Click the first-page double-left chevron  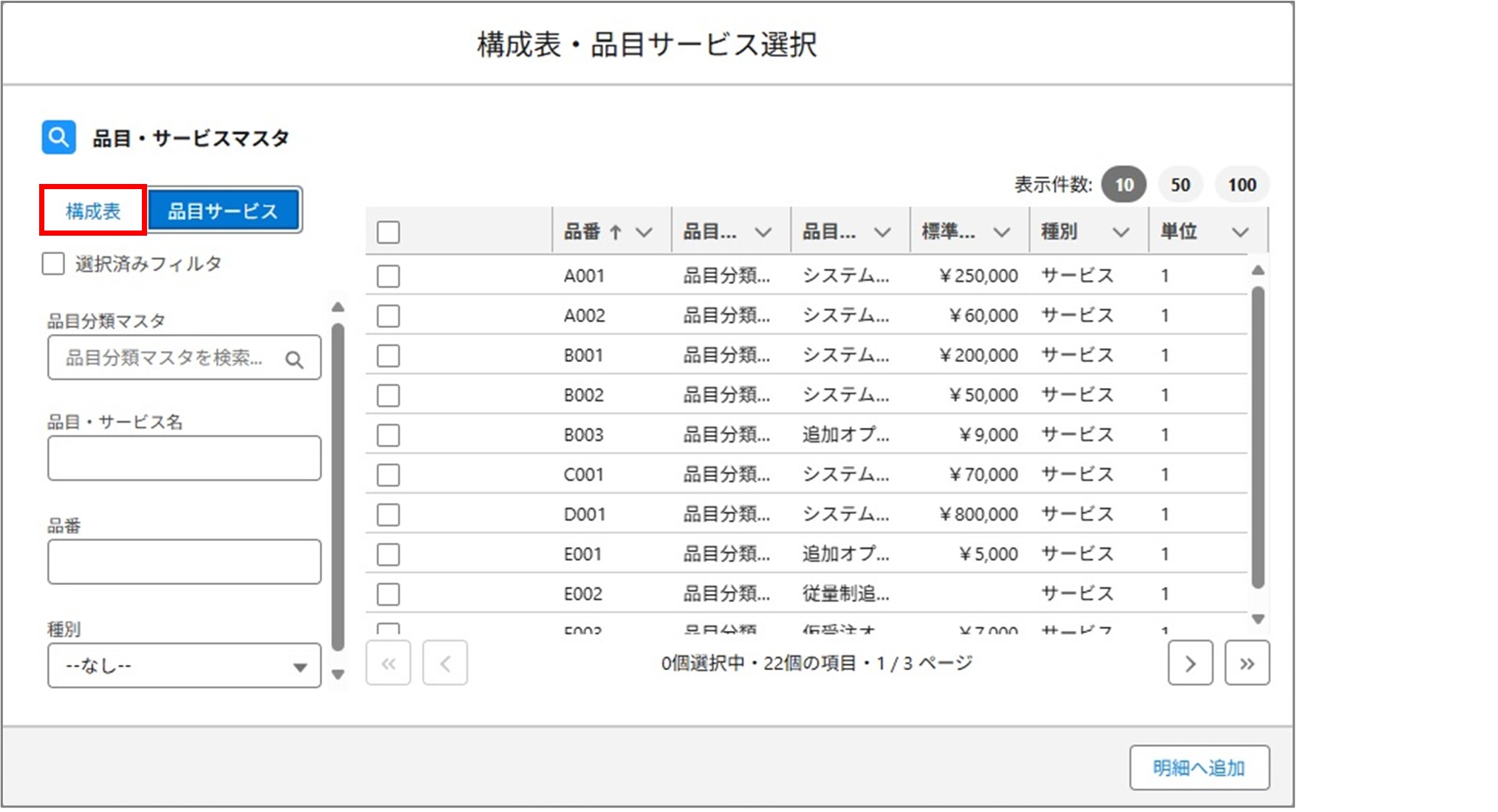click(x=389, y=663)
